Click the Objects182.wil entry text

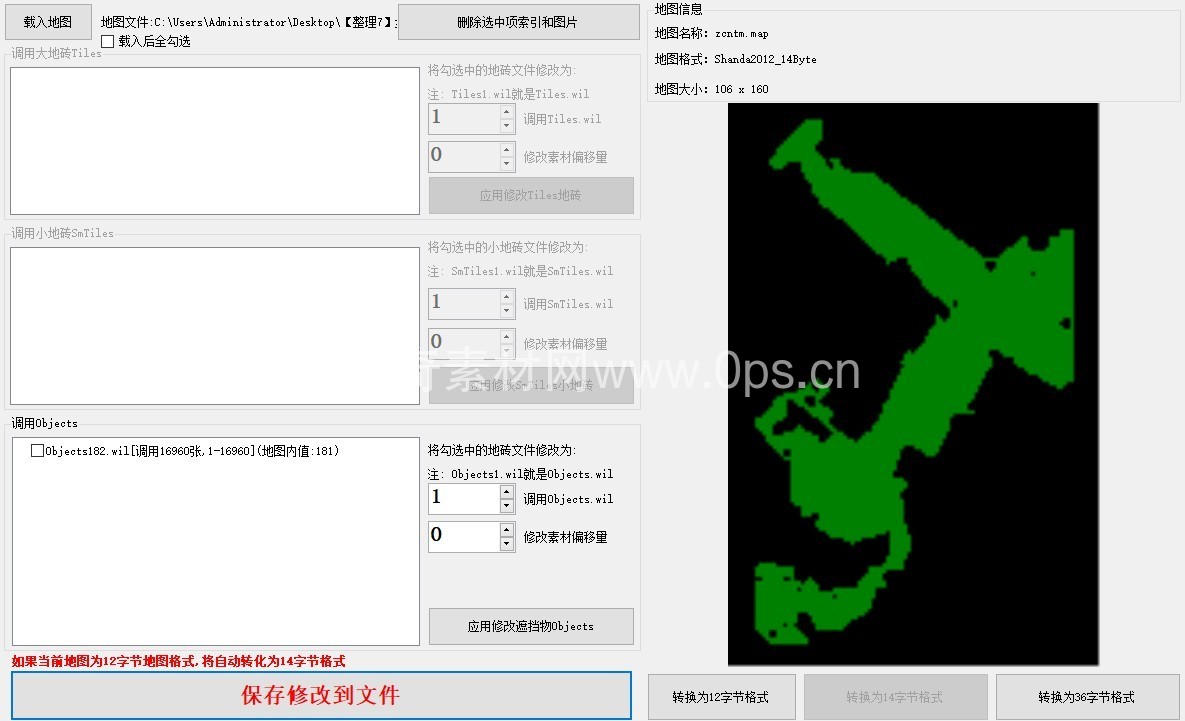pyautogui.click(x=192, y=451)
